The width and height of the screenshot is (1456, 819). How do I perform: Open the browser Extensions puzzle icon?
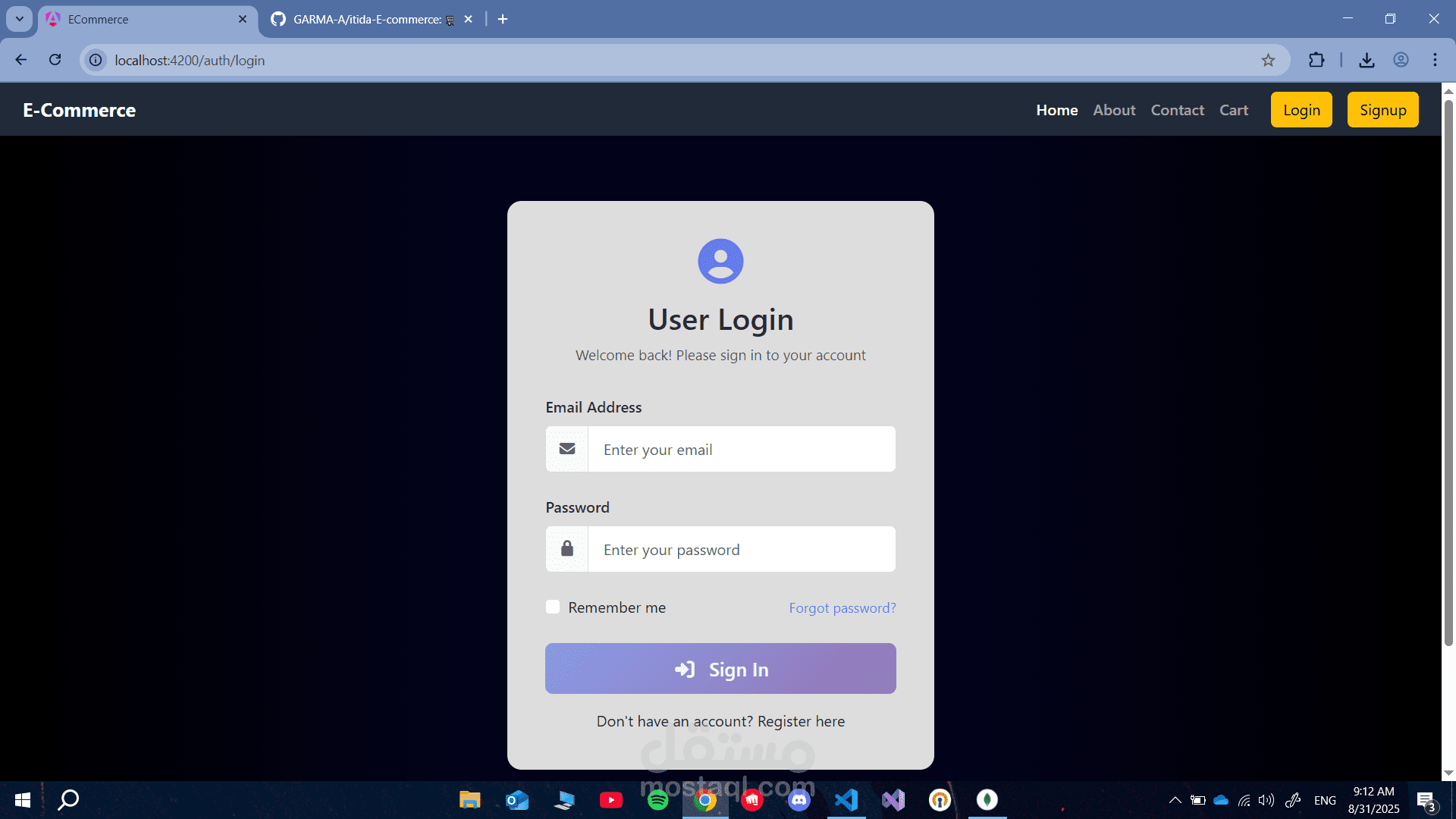point(1316,60)
